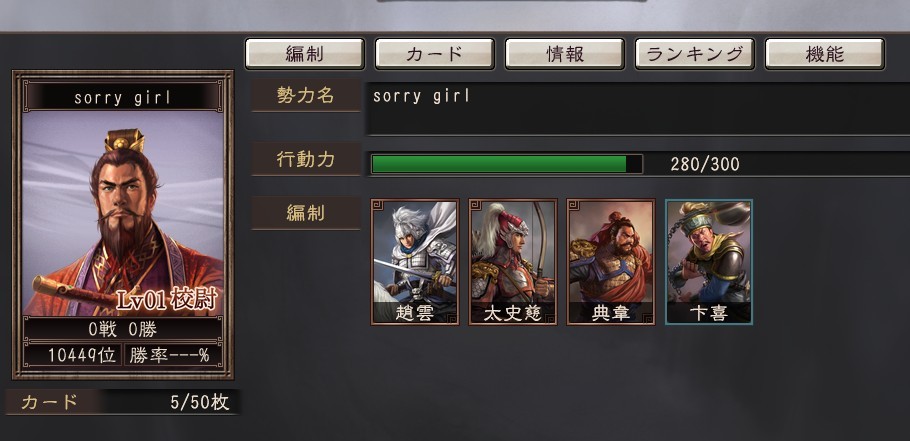910x441 pixels.
Task: Select the 趙雲 general card
Action: tap(415, 262)
